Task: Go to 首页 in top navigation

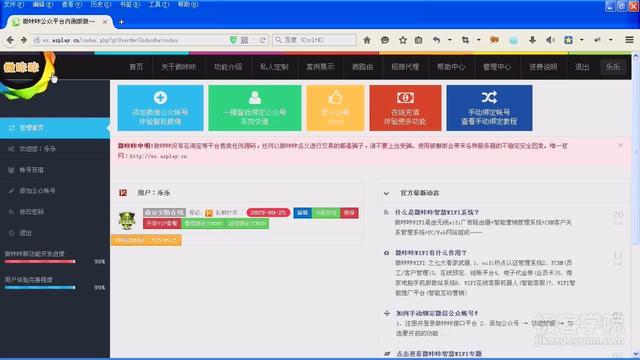Action: (136, 67)
